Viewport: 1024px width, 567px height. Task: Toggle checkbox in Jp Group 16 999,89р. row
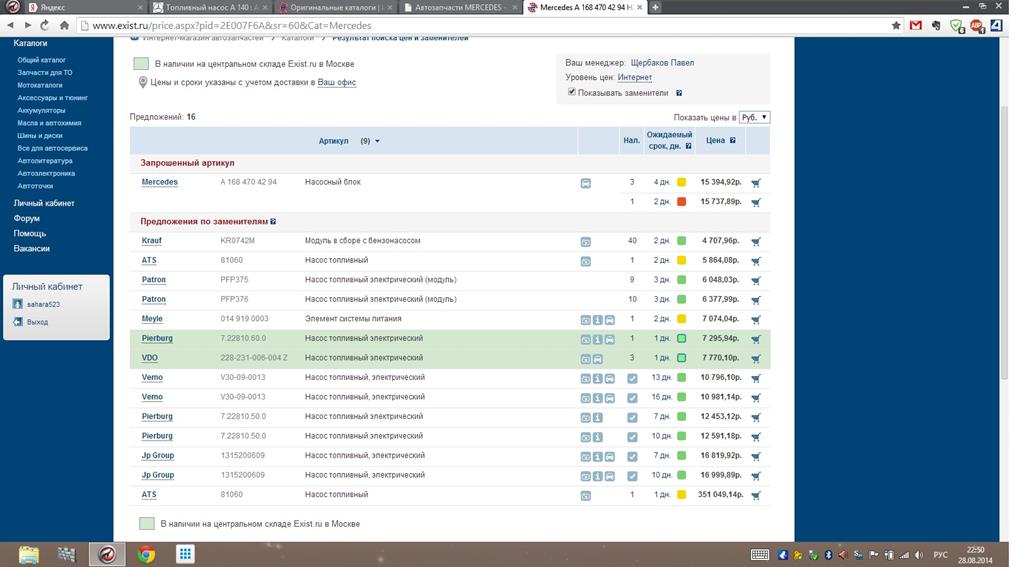(632, 476)
